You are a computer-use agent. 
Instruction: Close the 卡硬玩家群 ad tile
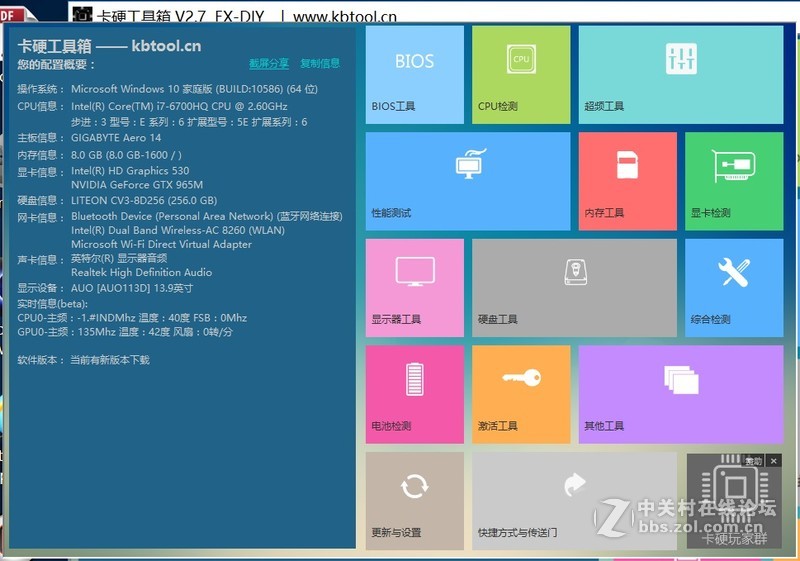774,461
